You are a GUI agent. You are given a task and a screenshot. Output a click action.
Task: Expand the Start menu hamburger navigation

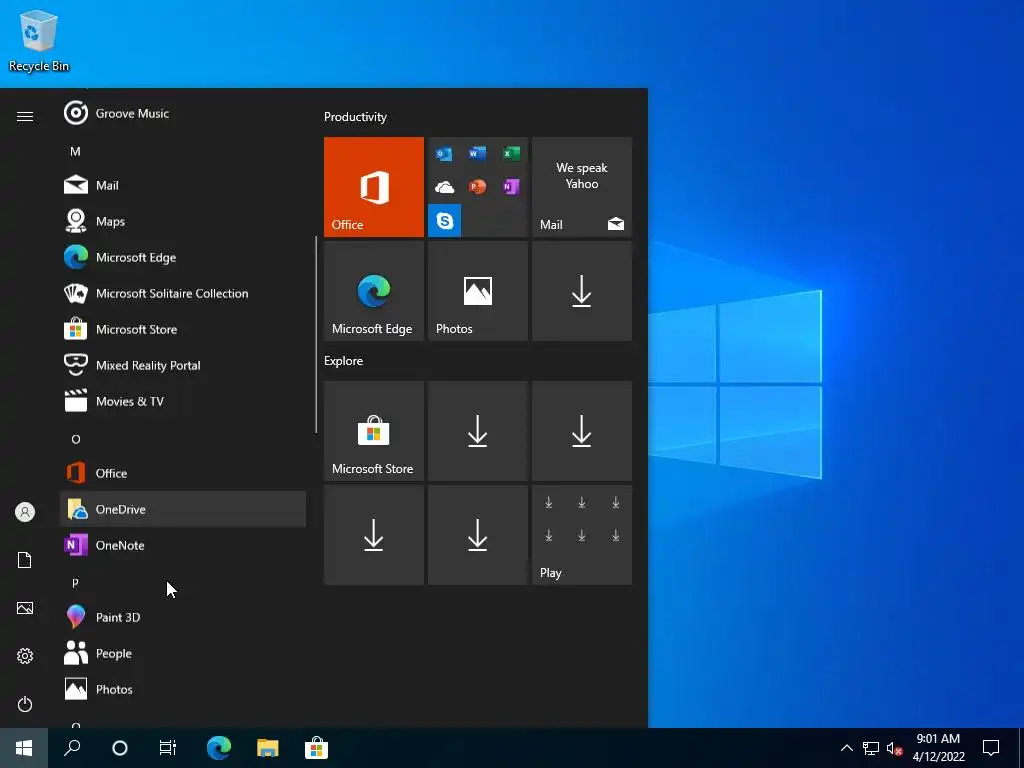pyautogui.click(x=25, y=116)
